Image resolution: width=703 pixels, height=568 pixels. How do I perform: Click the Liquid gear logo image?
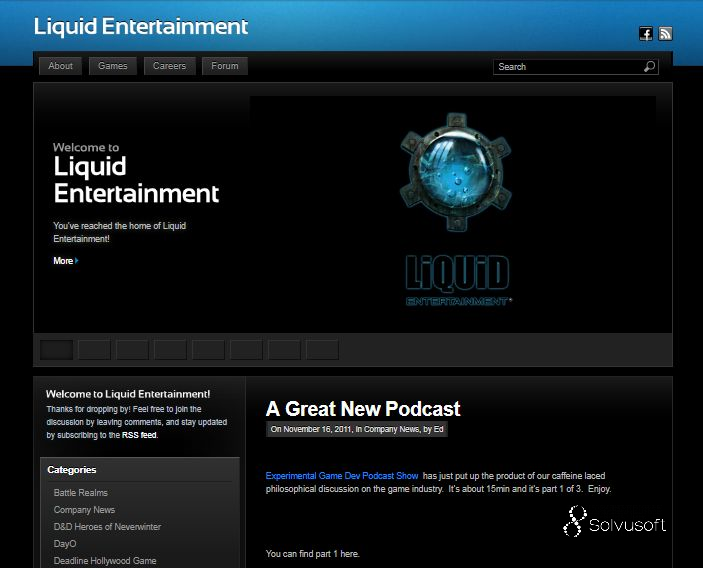(x=456, y=172)
